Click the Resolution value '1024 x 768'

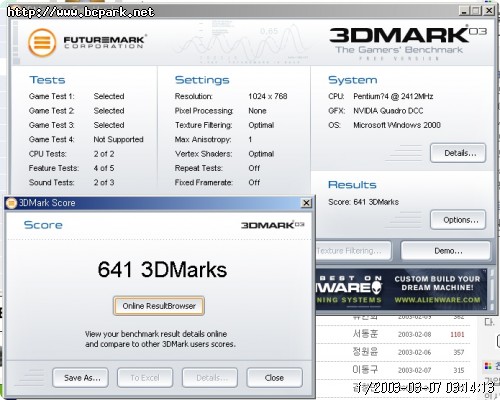click(x=268, y=96)
